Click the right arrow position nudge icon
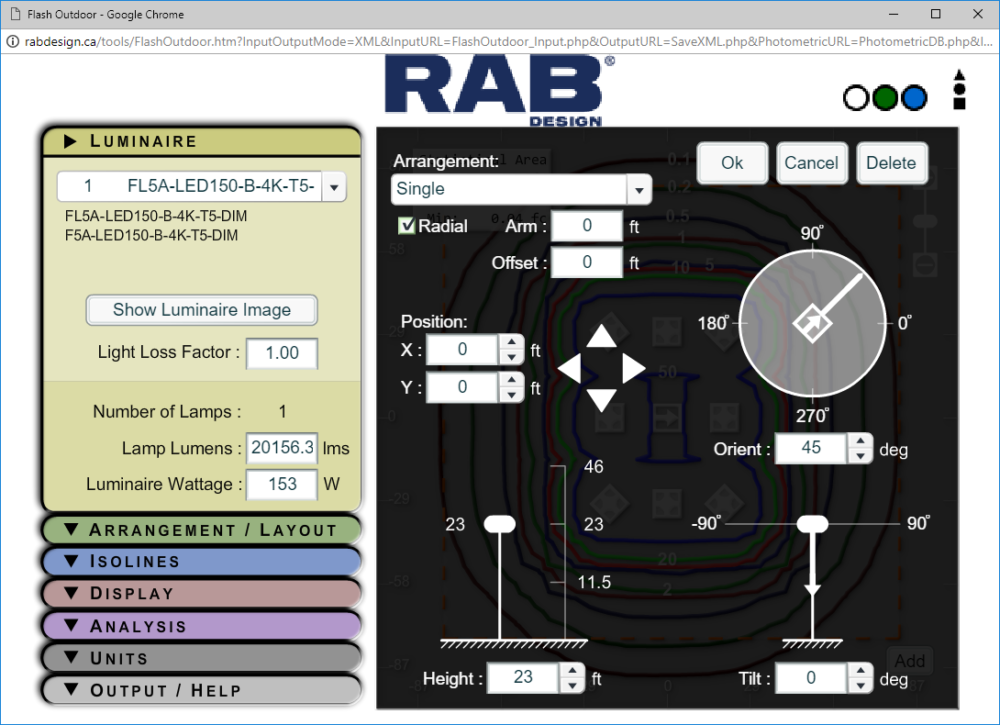The width and height of the screenshot is (1000, 725). [634, 369]
